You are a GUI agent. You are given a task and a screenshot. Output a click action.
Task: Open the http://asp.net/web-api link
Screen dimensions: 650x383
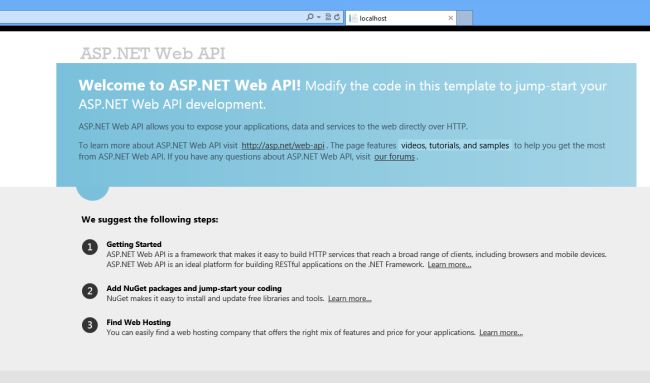(283, 145)
